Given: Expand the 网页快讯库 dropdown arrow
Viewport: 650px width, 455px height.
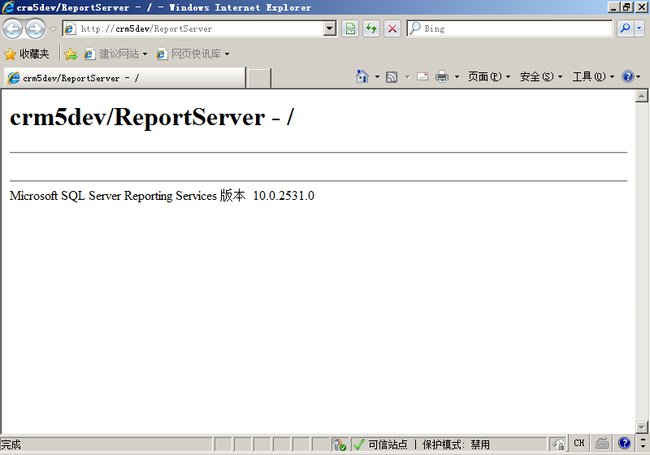Looking at the screenshot, I should pyautogui.click(x=227, y=54).
